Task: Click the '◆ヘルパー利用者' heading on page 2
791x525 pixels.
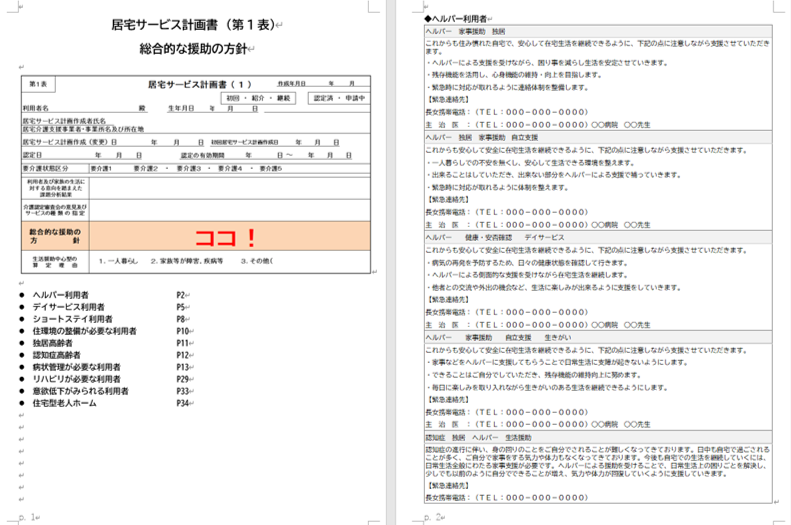Action: pyautogui.click(x=456, y=19)
